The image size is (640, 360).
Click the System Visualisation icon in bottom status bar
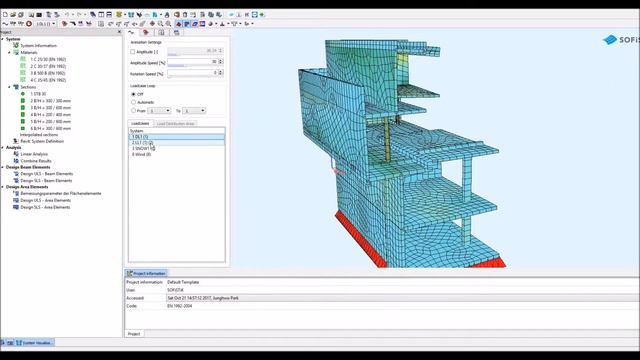[19, 343]
